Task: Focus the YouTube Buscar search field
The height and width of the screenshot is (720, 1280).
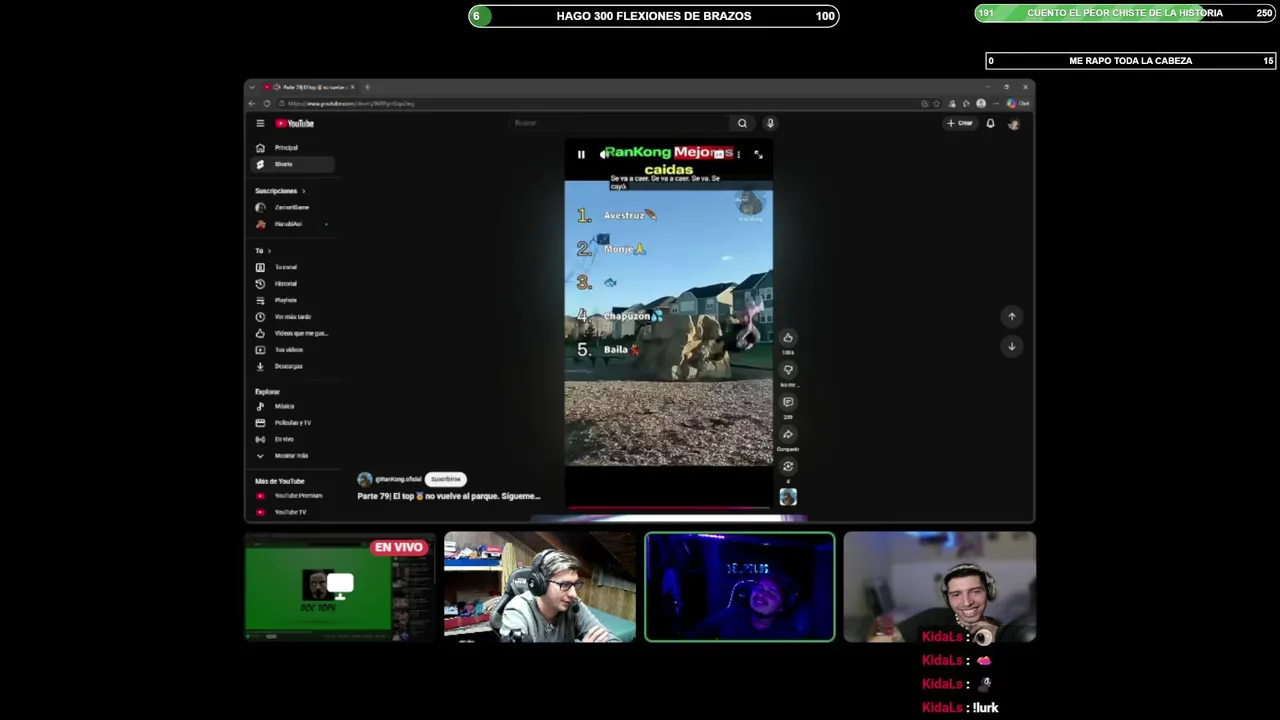Action: pyautogui.click(x=620, y=123)
